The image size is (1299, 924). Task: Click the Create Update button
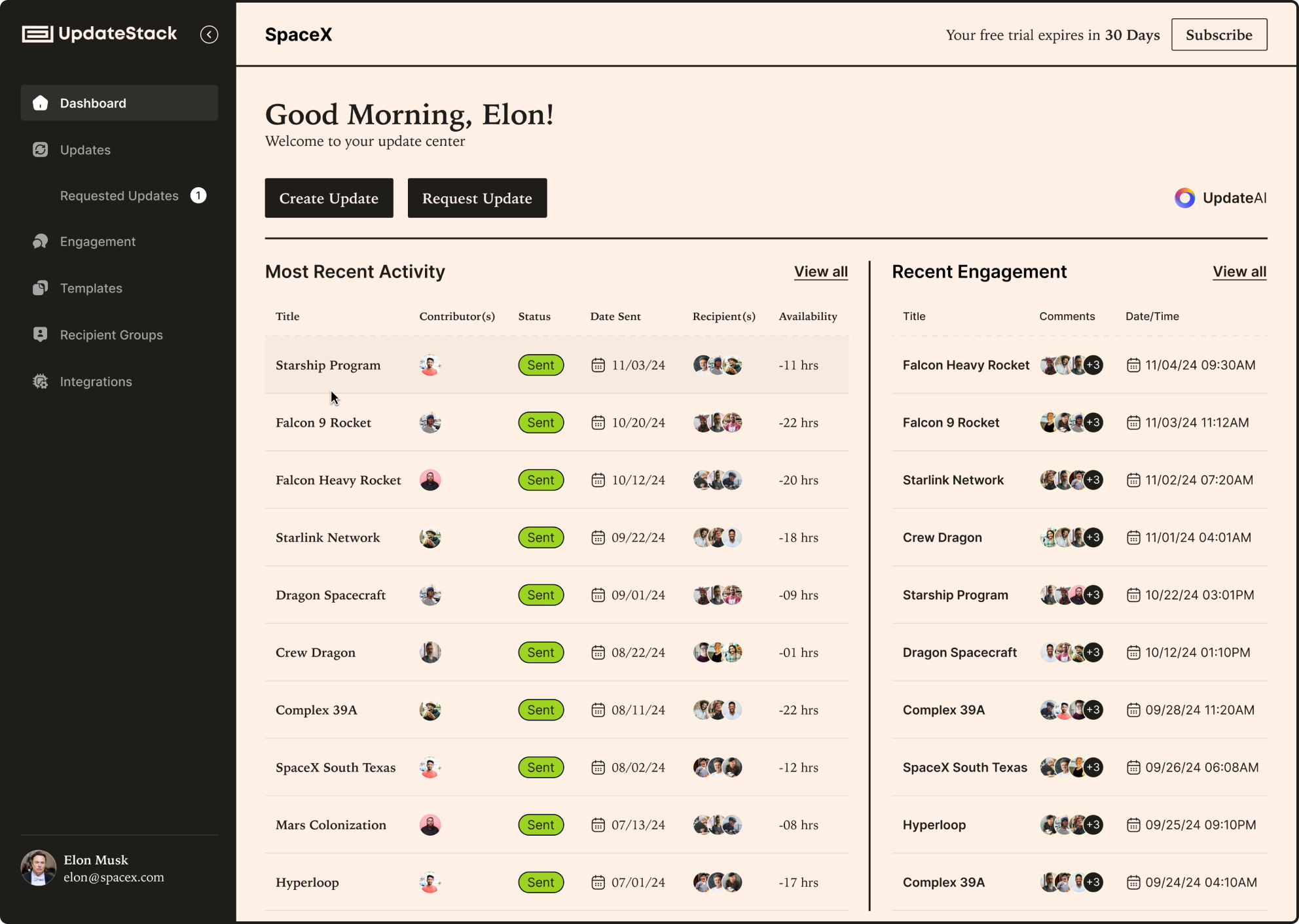[329, 198]
